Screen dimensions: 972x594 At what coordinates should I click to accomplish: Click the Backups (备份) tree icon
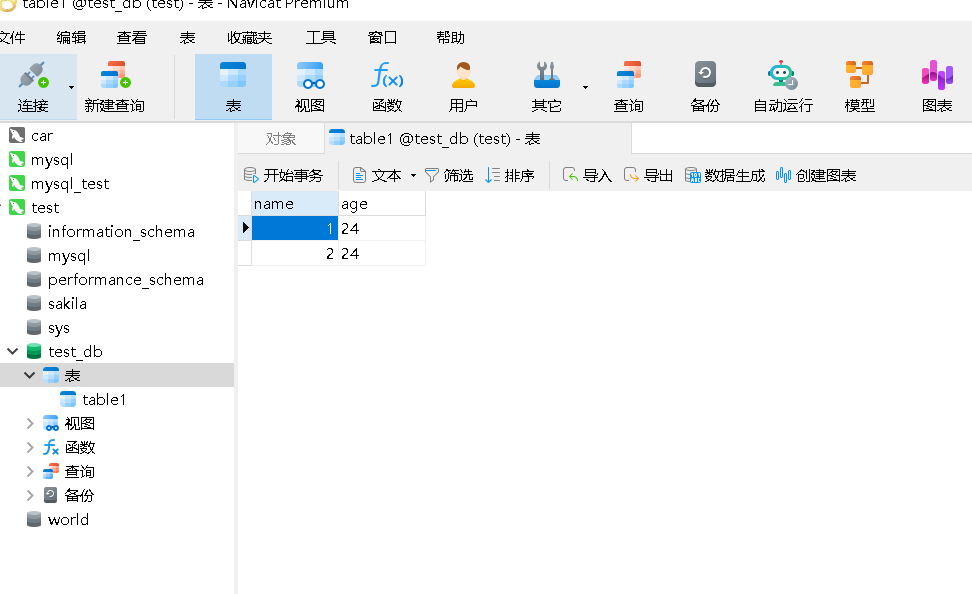pyautogui.click(x=51, y=495)
